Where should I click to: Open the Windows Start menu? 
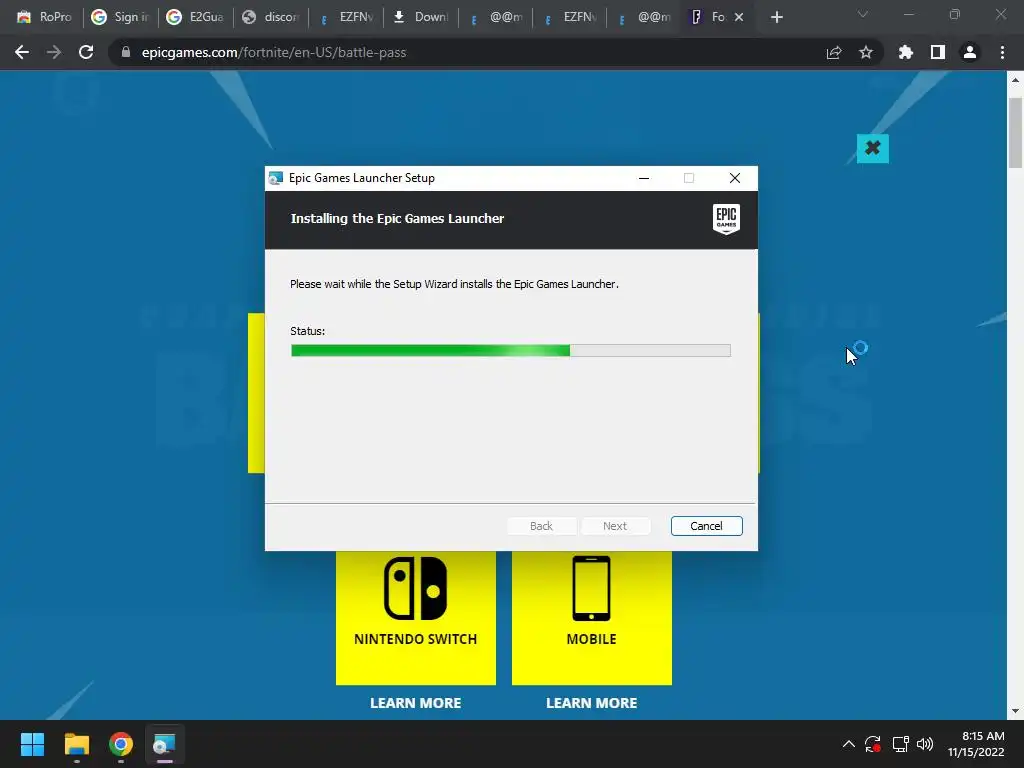(32, 744)
